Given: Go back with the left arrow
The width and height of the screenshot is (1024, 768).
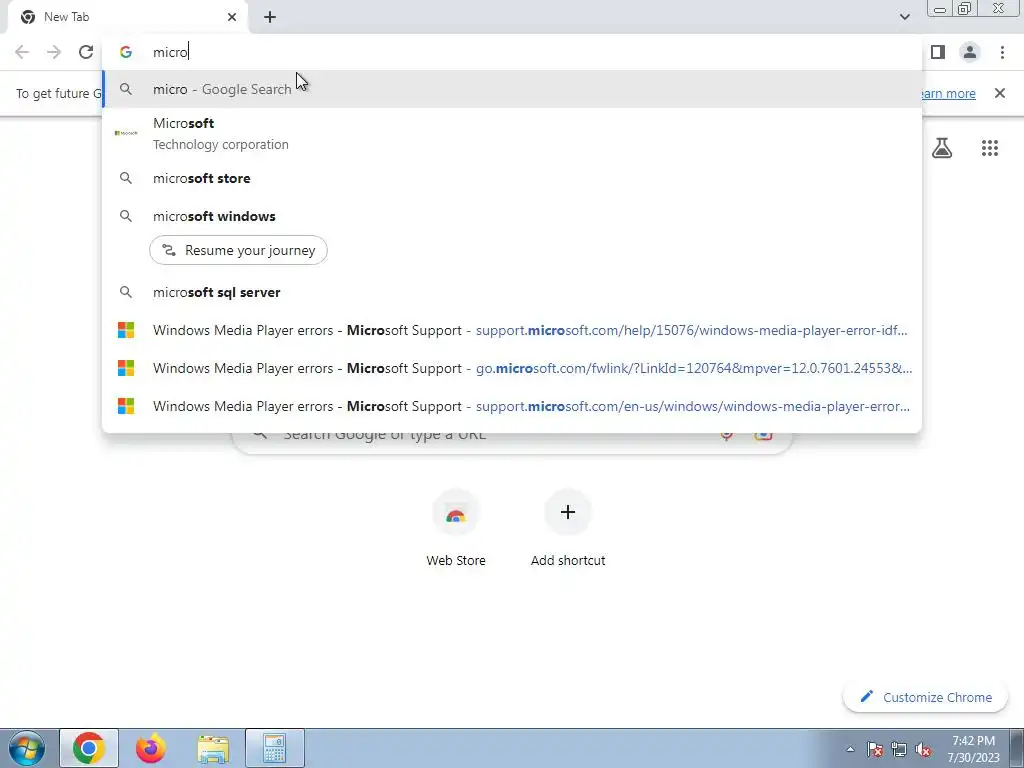Looking at the screenshot, I should [22, 52].
